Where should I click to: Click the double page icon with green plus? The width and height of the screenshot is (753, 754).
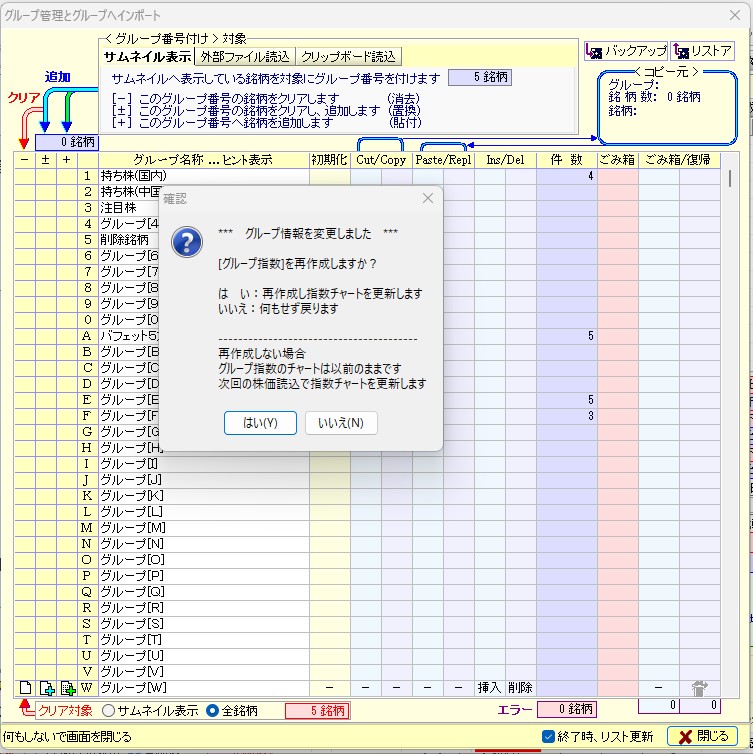tap(68, 688)
